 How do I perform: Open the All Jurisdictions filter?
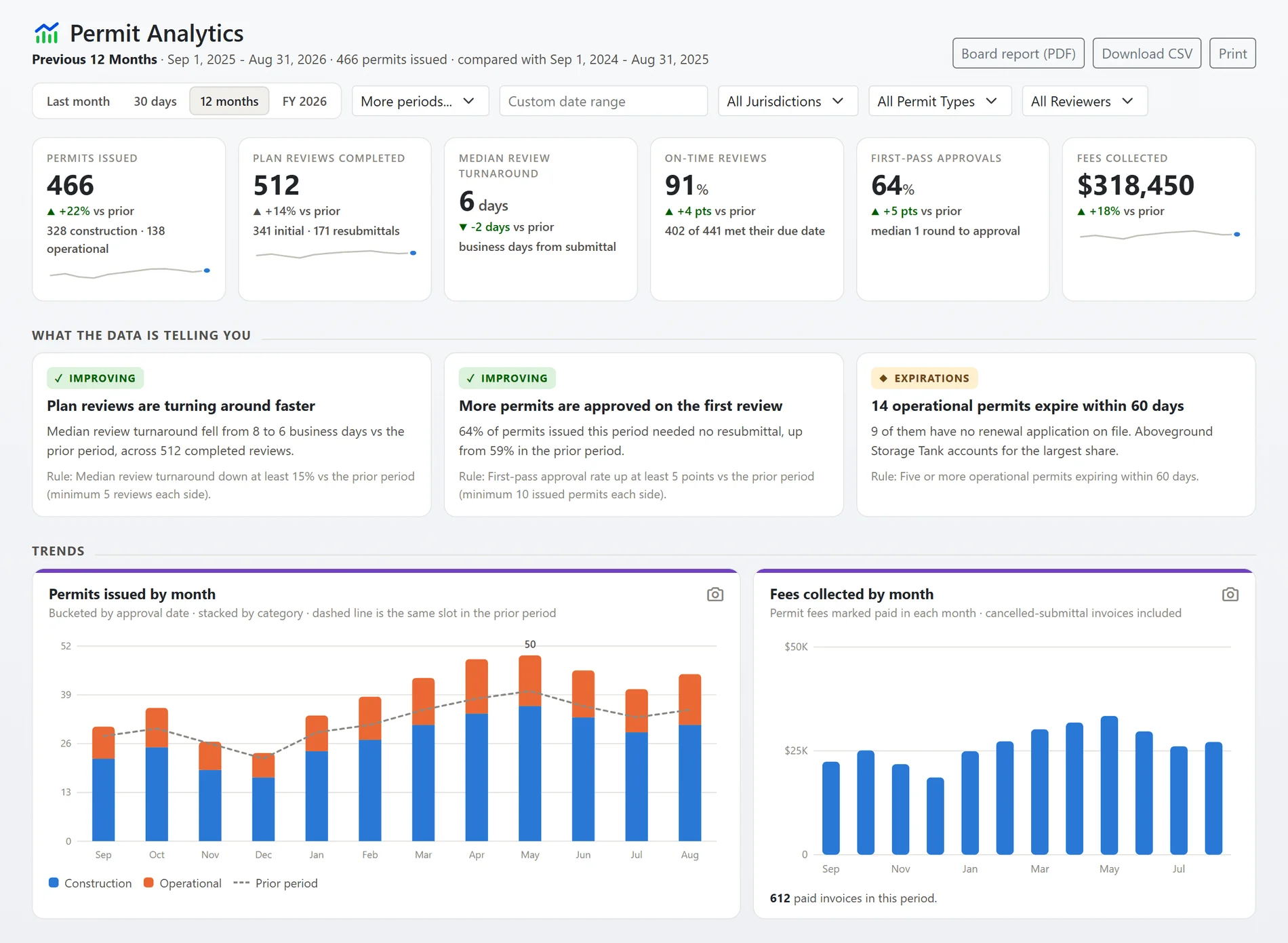pos(788,101)
